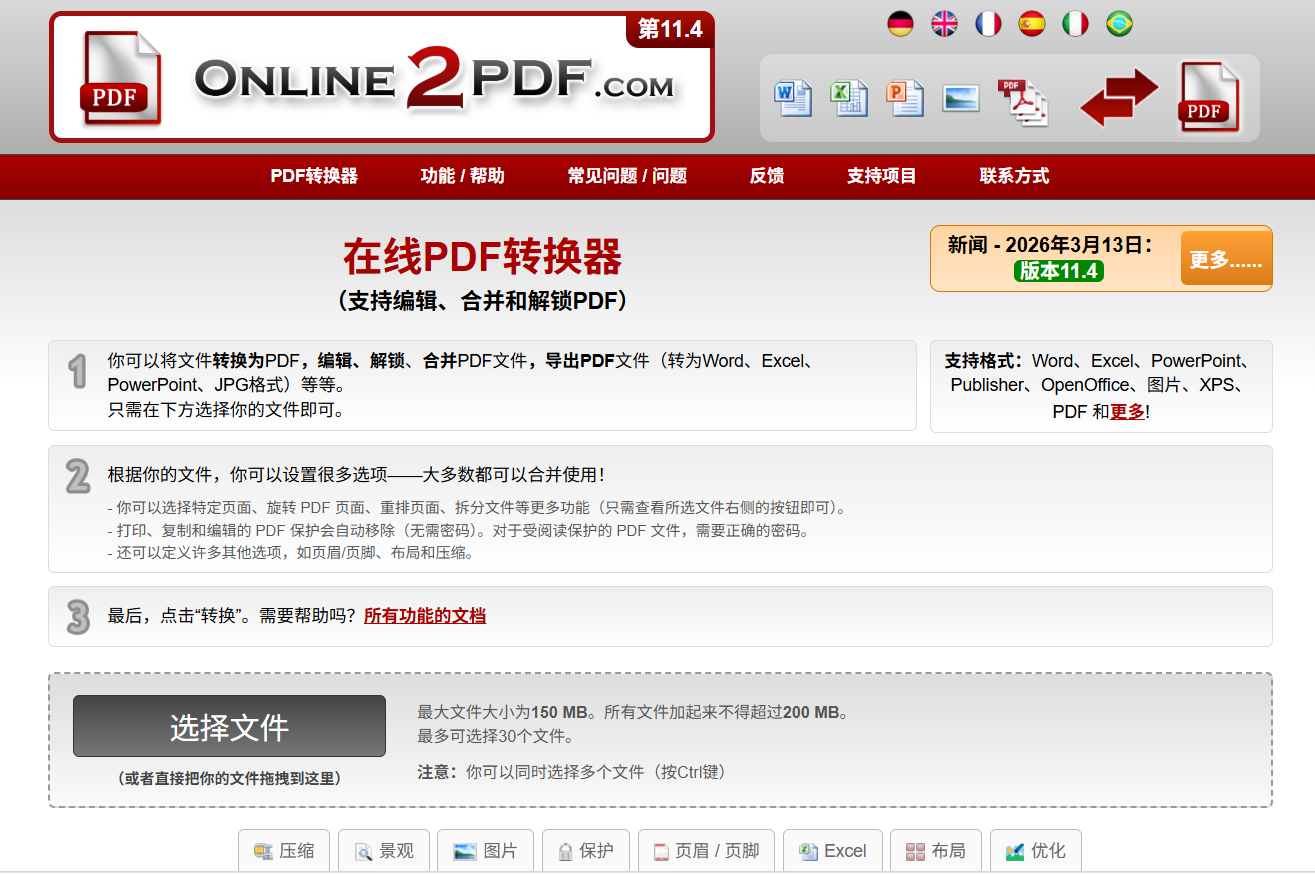Switch language to Spanish flag
Screen dimensions: 1315x875
(x=1032, y=24)
